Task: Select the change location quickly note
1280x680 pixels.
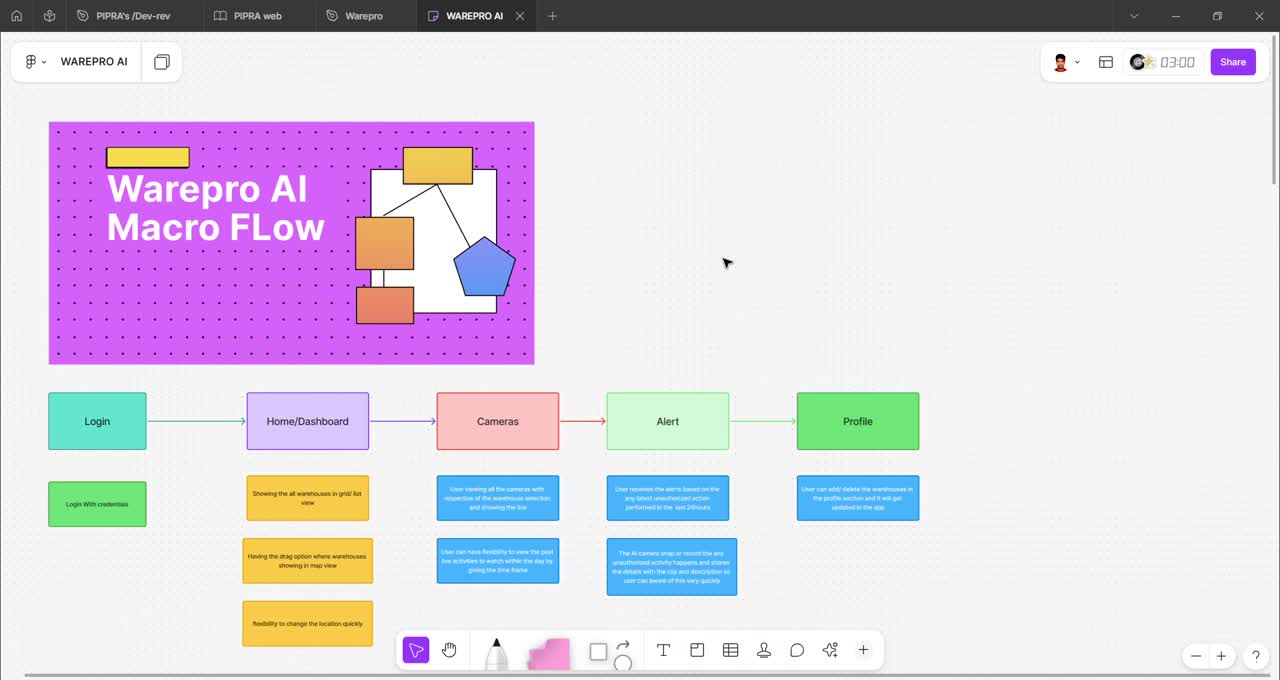Action: point(308,623)
